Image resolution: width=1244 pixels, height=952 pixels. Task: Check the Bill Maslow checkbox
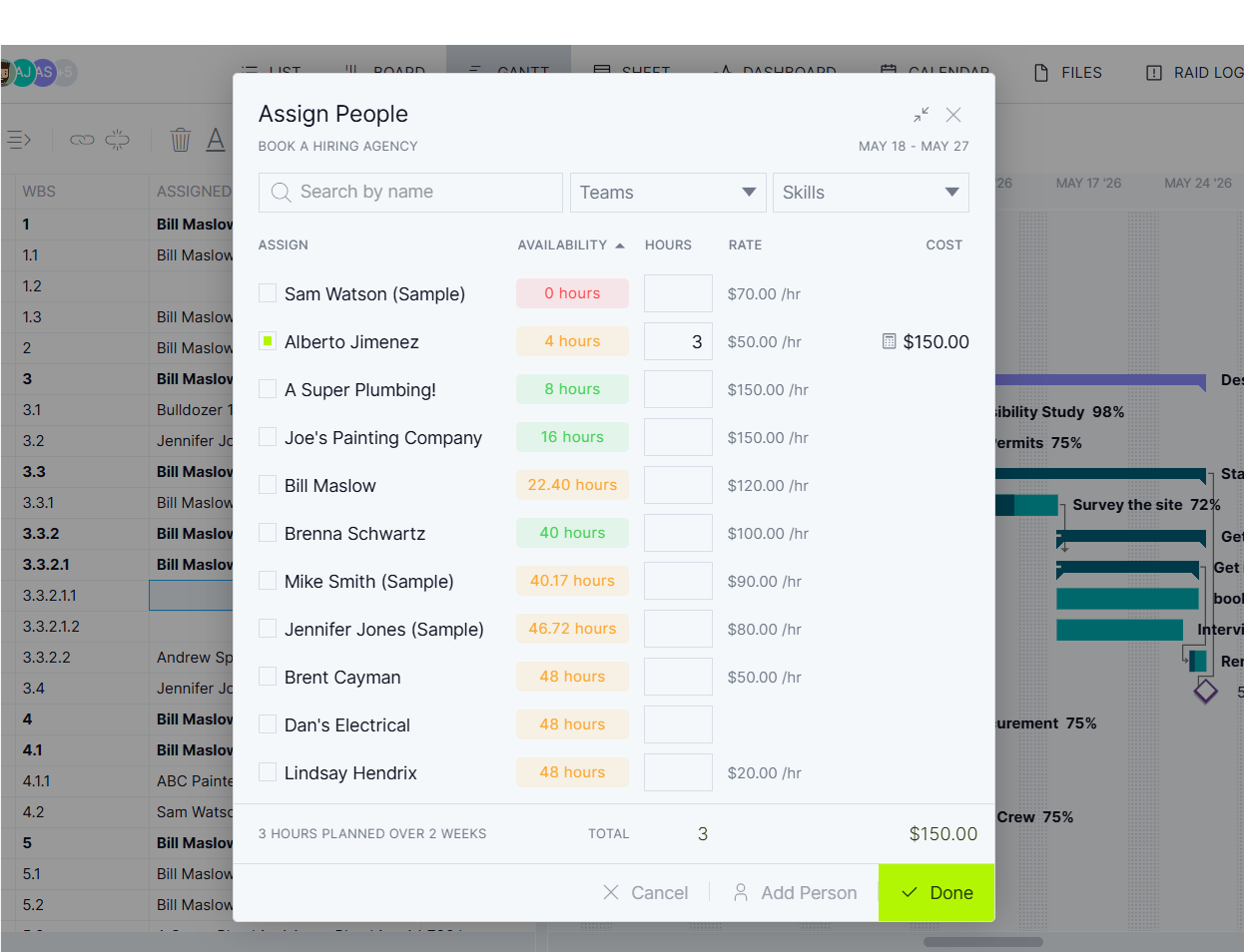tap(268, 485)
